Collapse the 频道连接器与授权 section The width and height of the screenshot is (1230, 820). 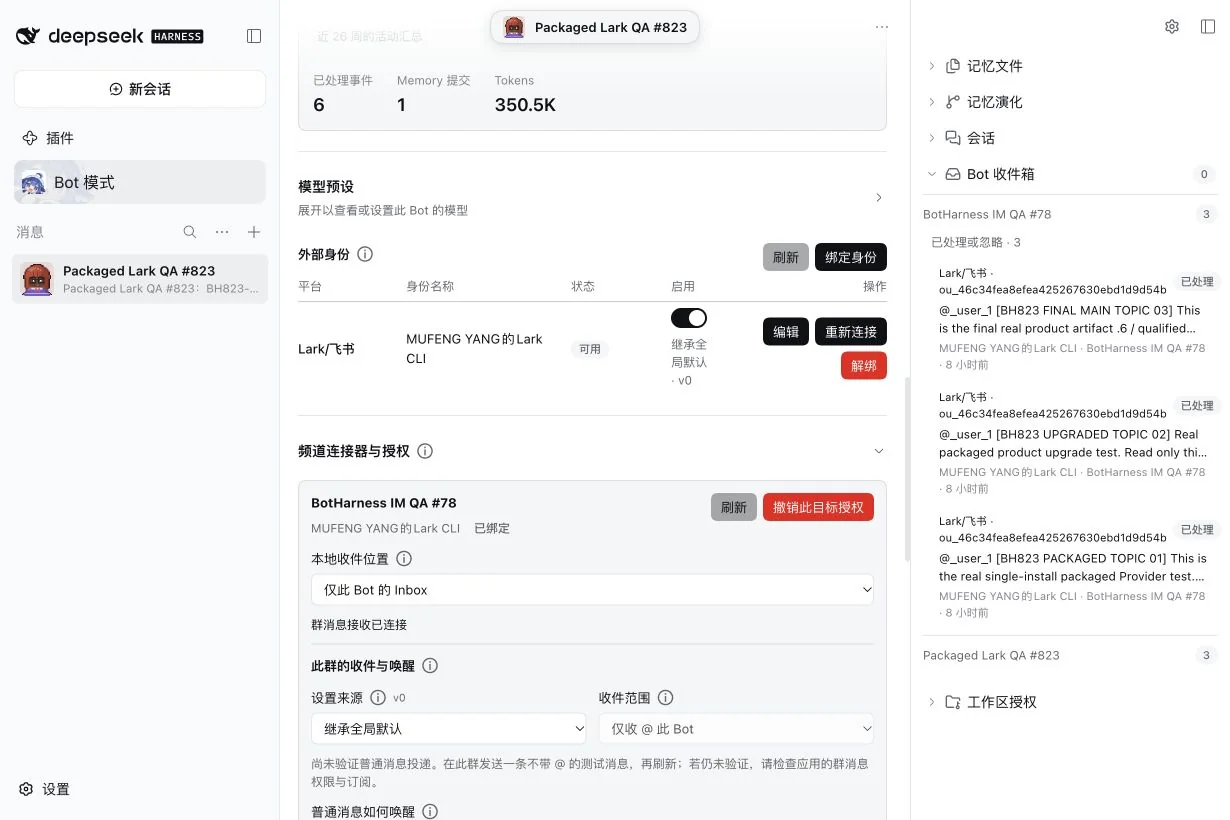pos(879,451)
